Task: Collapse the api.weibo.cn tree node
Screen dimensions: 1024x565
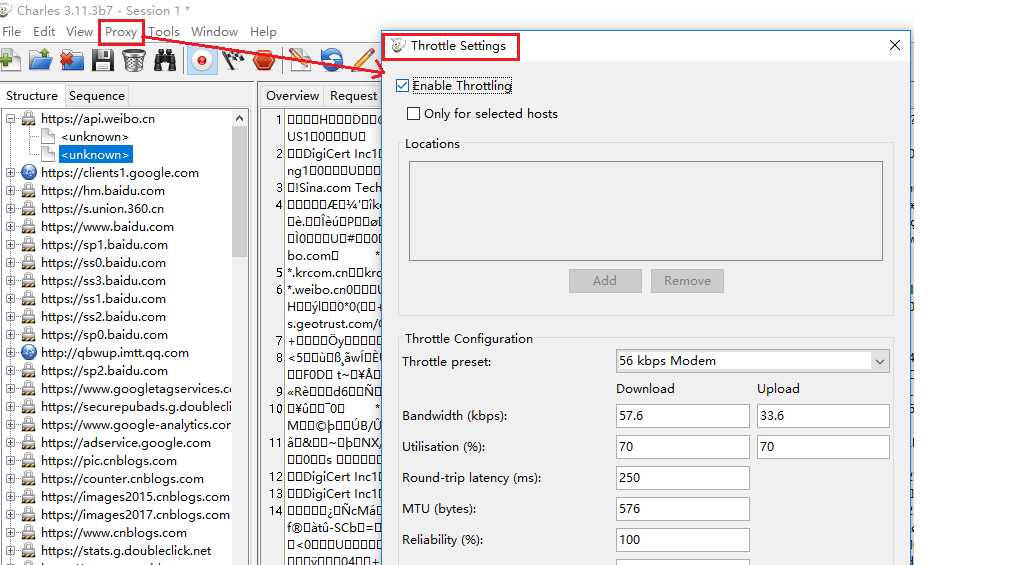Action: coord(10,119)
